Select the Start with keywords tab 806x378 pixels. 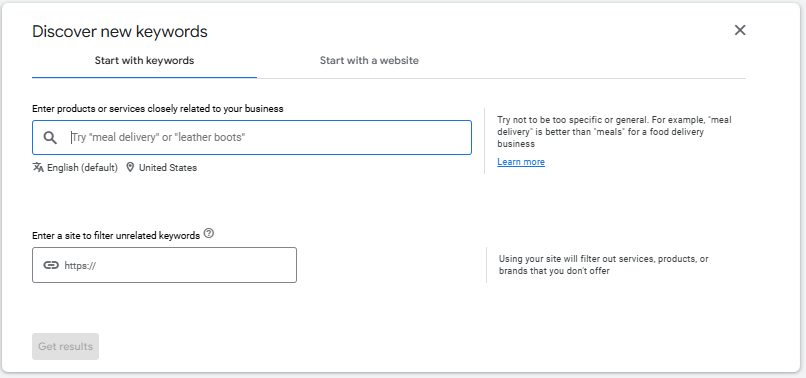tap(144, 61)
